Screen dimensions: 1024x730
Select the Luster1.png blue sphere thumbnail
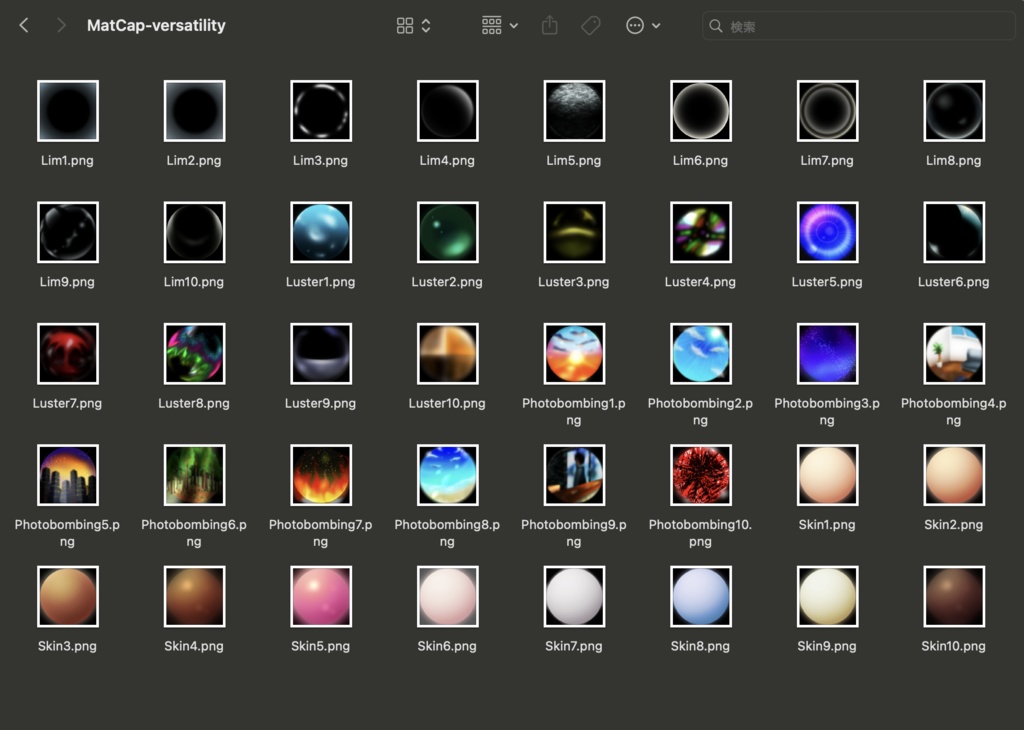(x=320, y=231)
